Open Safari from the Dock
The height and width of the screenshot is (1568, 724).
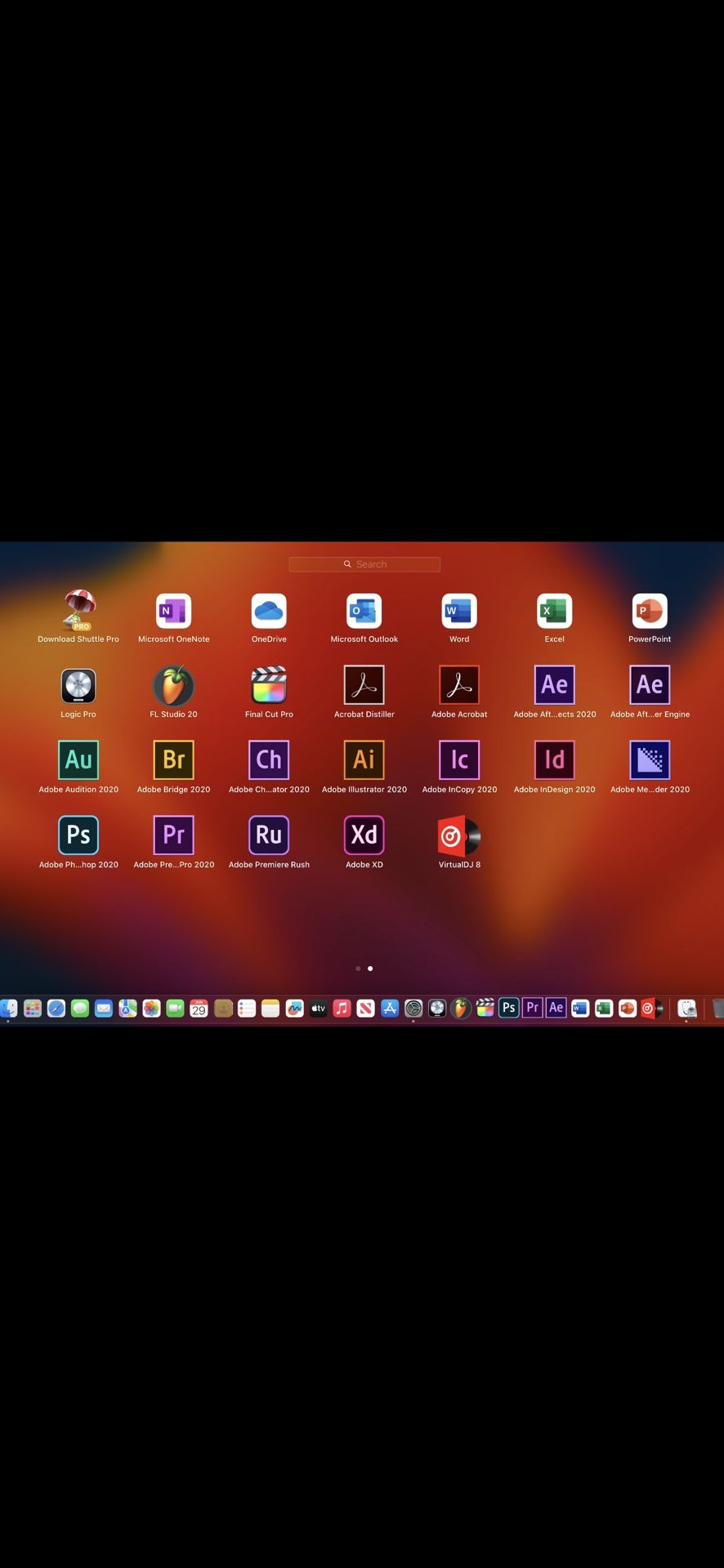pyautogui.click(x=56, y=1009)
